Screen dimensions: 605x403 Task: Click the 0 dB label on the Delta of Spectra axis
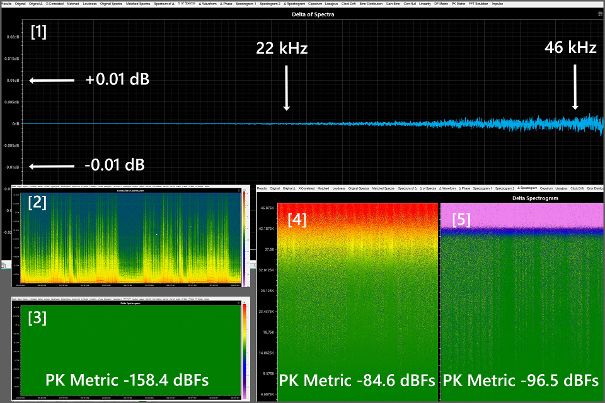tap(15, 124)
